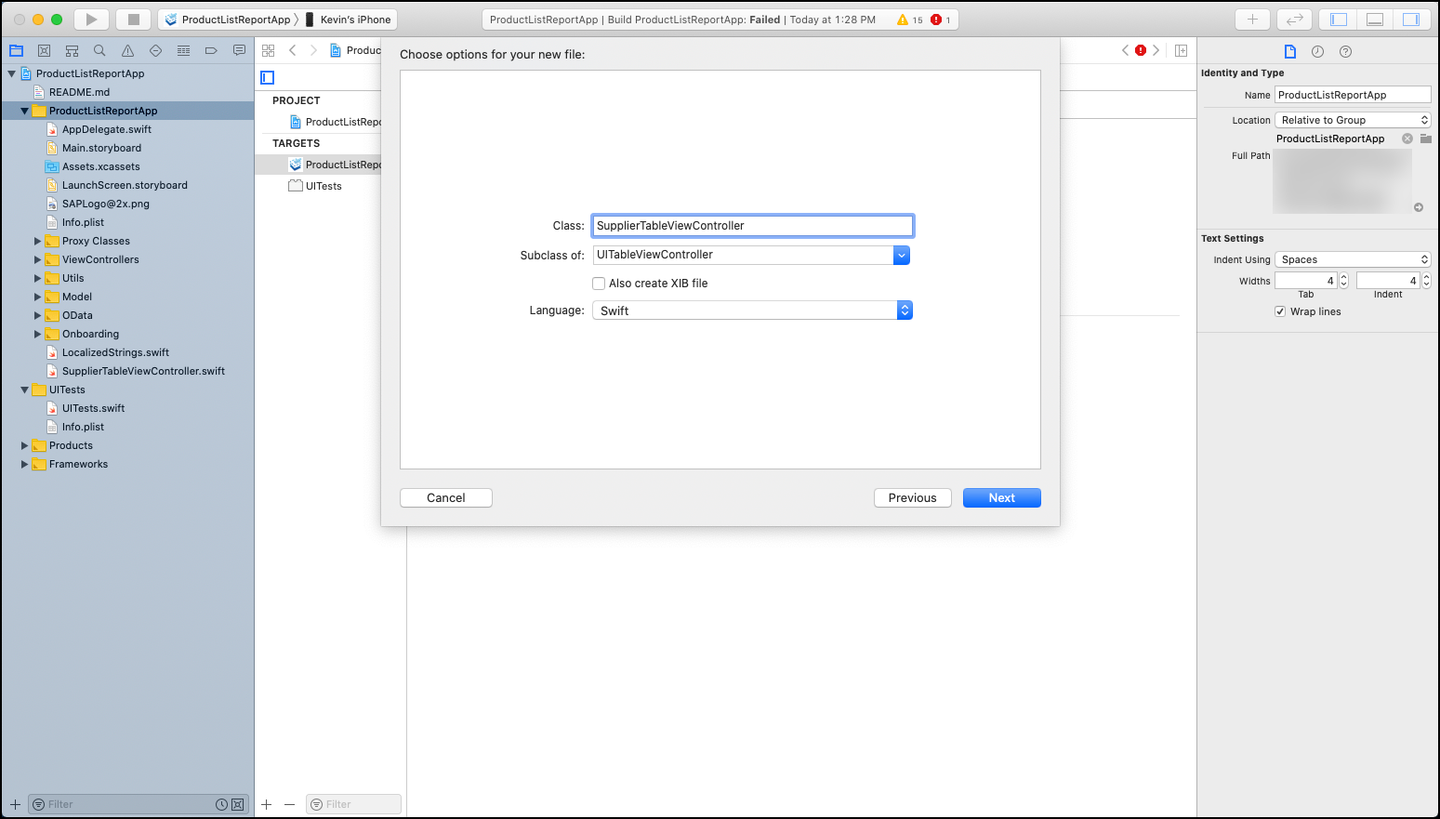Expand the ViewControllers folder
Screen dimensions: 1440x819
(x=38, y=260)
